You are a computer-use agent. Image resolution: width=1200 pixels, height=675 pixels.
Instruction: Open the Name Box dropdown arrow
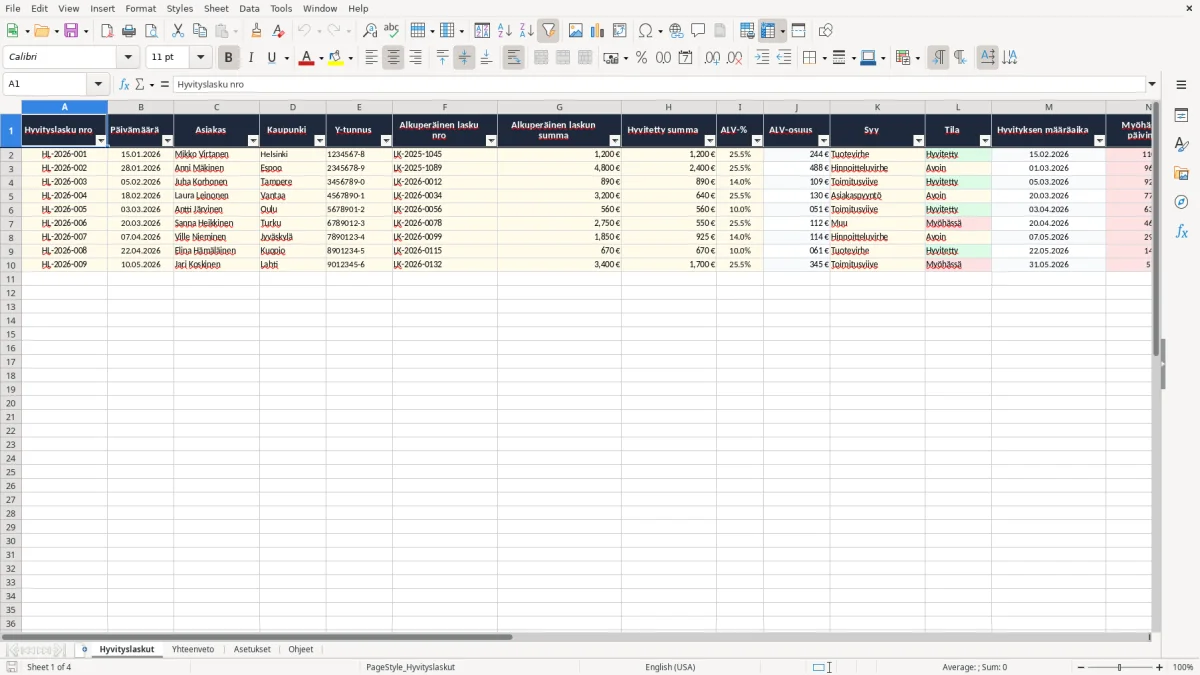[x=98, y=84]
